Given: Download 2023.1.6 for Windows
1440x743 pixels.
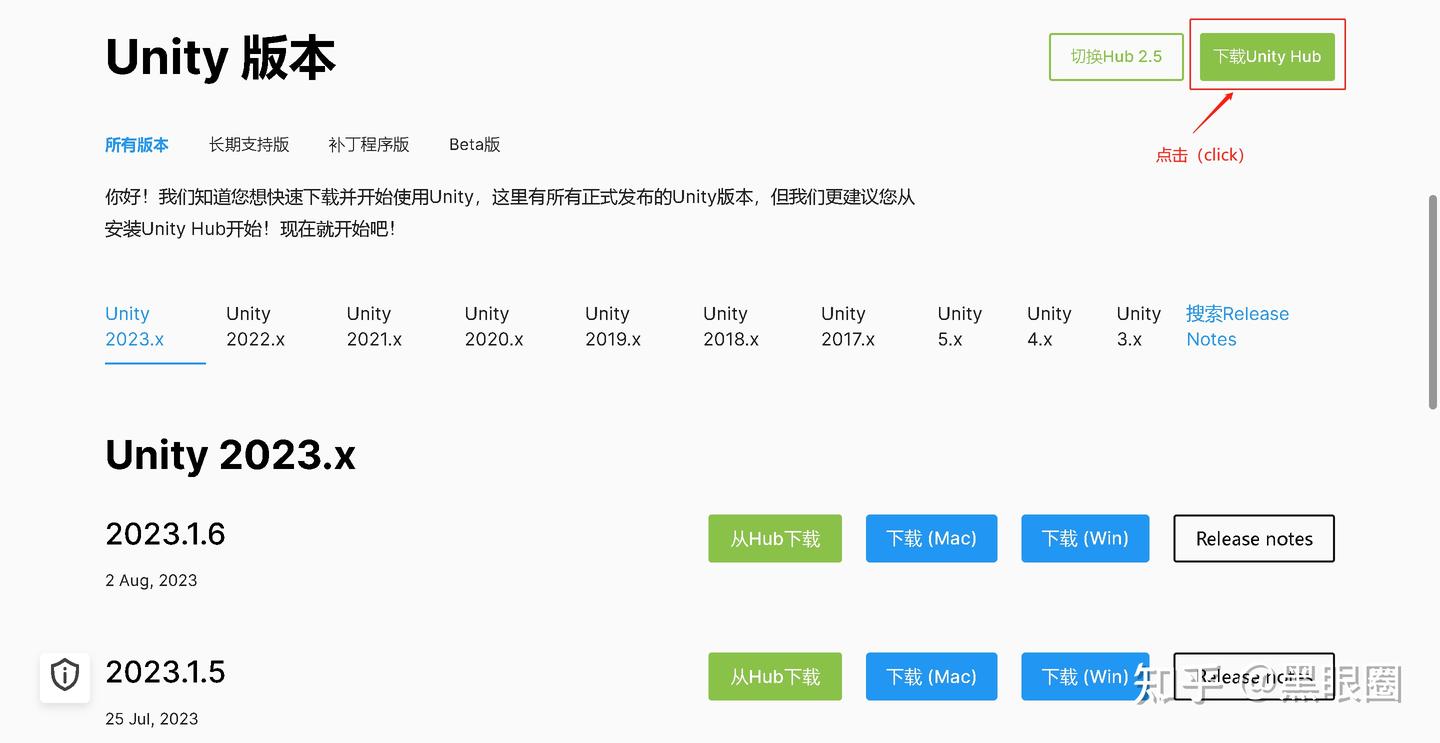Looking at the screenshot, I should 1085,538.
